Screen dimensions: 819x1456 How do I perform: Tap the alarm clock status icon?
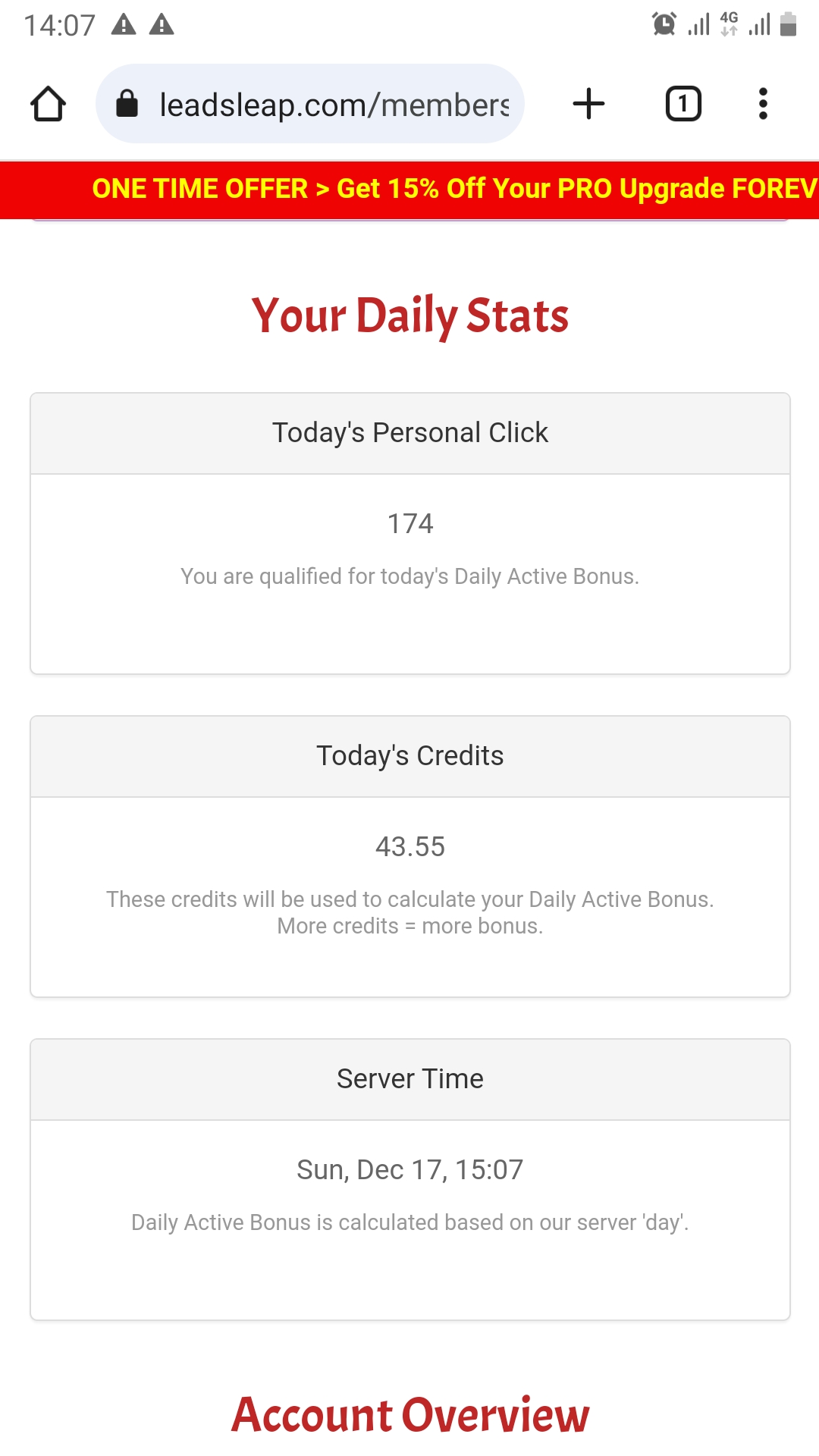pos(664,24)
